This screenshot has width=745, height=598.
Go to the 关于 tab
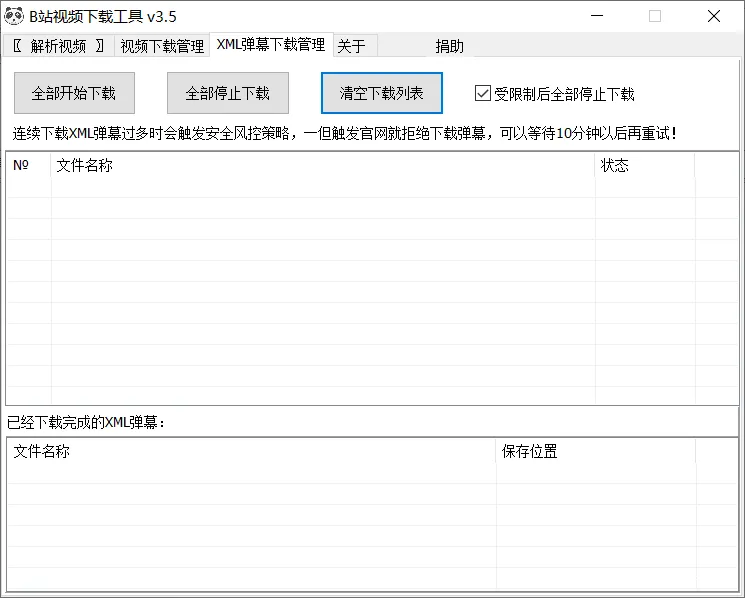[x=355, y=46]
